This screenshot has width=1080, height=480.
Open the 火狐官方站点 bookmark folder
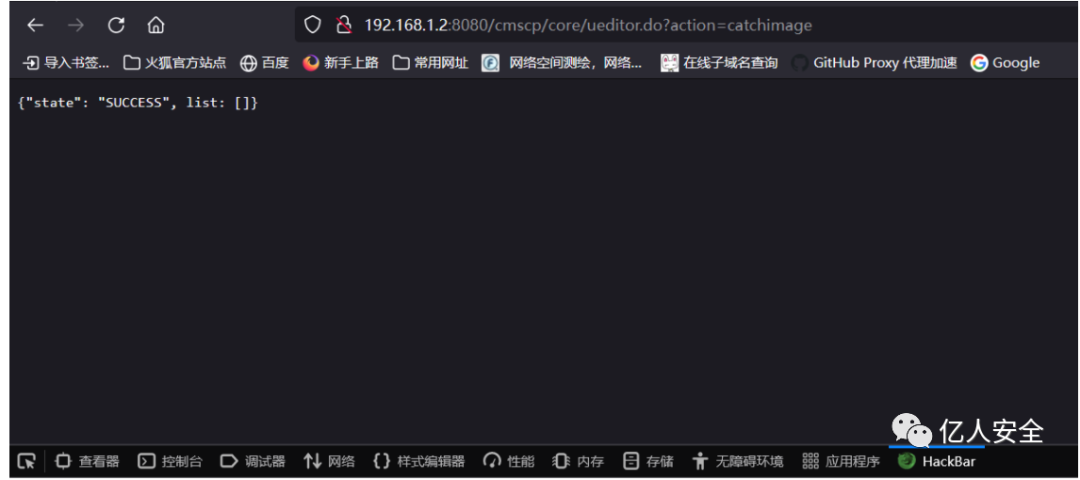pos(175,63)
